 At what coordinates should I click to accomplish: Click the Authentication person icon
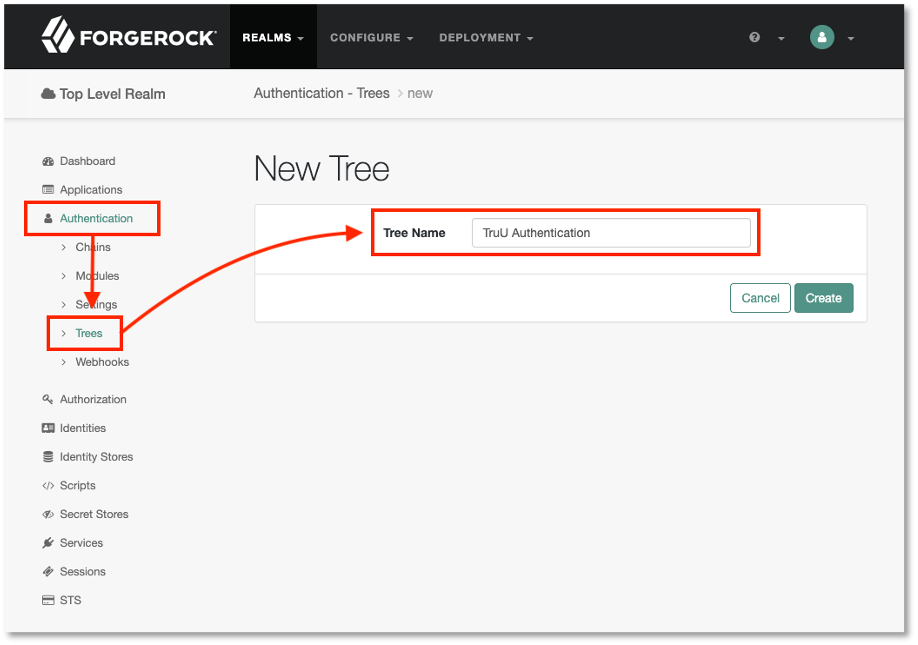[x=48, y=218]
